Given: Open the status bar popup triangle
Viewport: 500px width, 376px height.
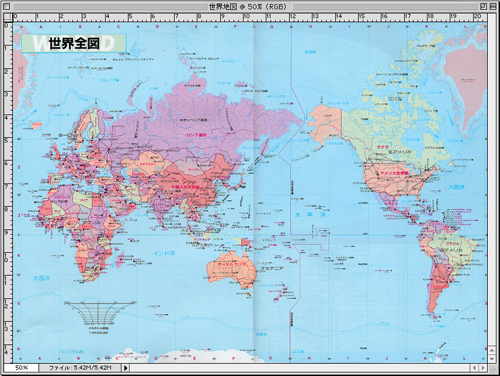Looking at the screenshot, I should pos(126,368).
